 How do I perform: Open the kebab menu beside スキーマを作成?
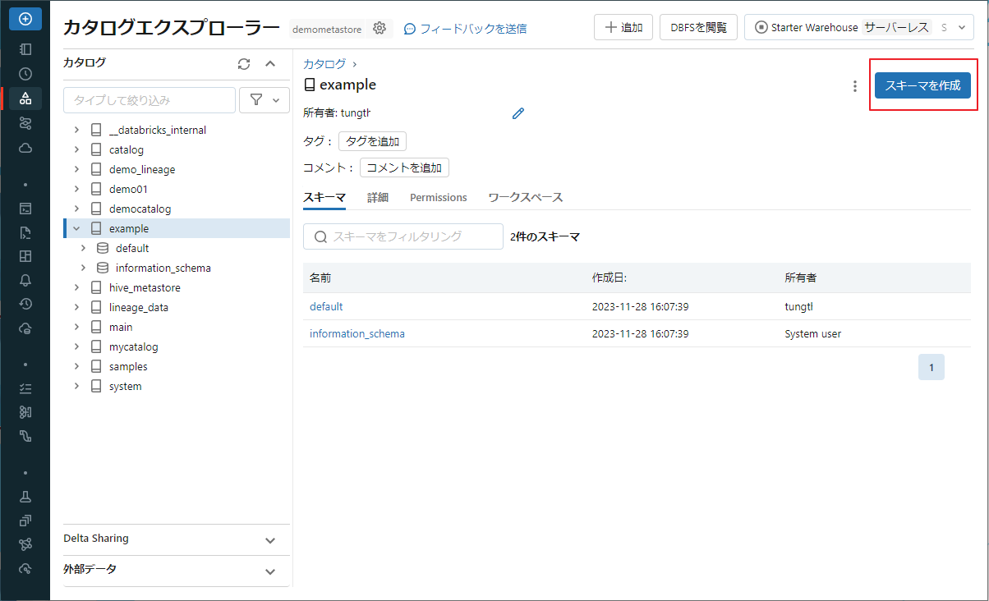(x=855, y=86)
